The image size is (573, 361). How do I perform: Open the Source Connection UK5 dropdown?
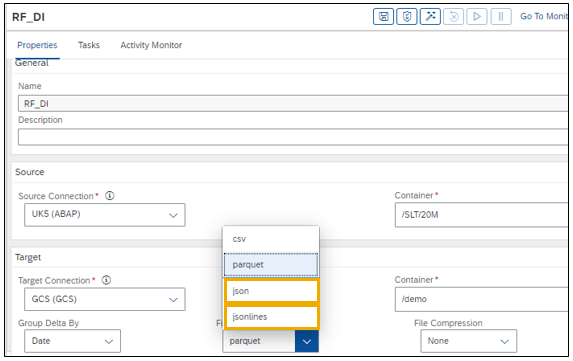click(105, 215)
